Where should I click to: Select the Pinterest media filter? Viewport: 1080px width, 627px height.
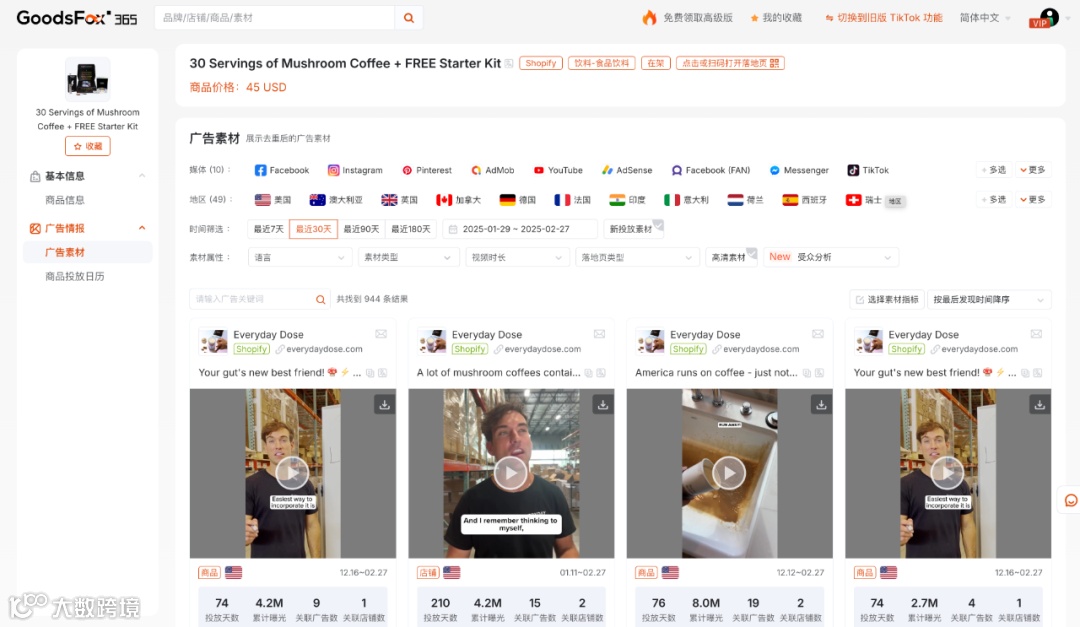click(x=427, y=170)
